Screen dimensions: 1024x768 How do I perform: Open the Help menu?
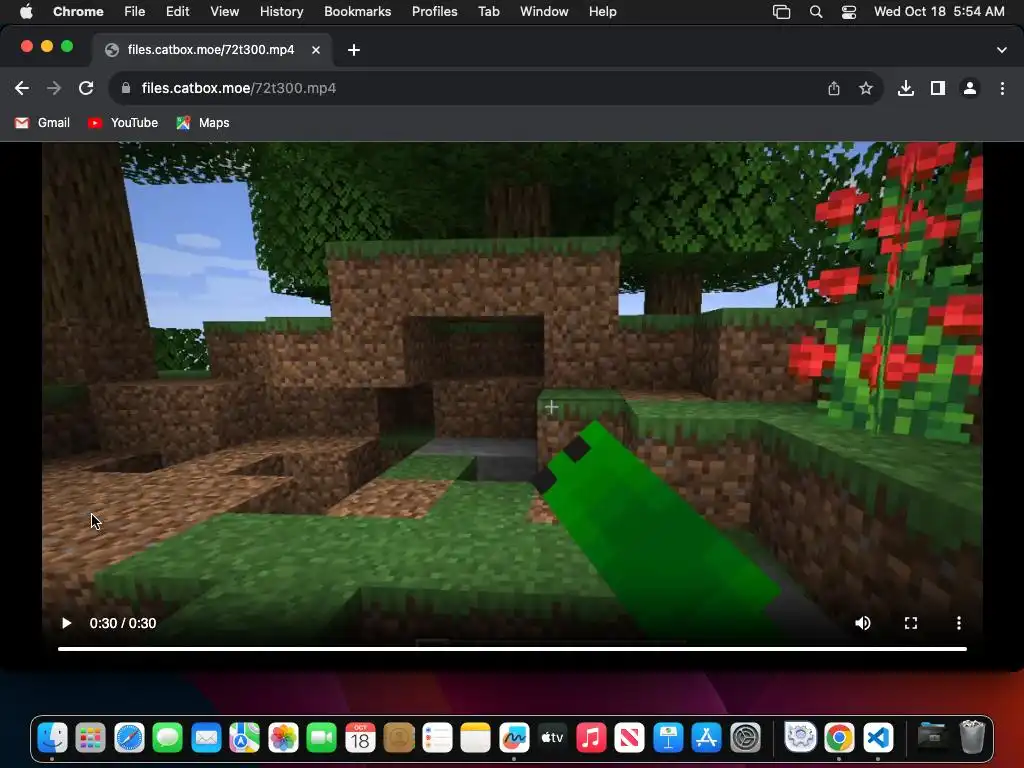point(603,11)
